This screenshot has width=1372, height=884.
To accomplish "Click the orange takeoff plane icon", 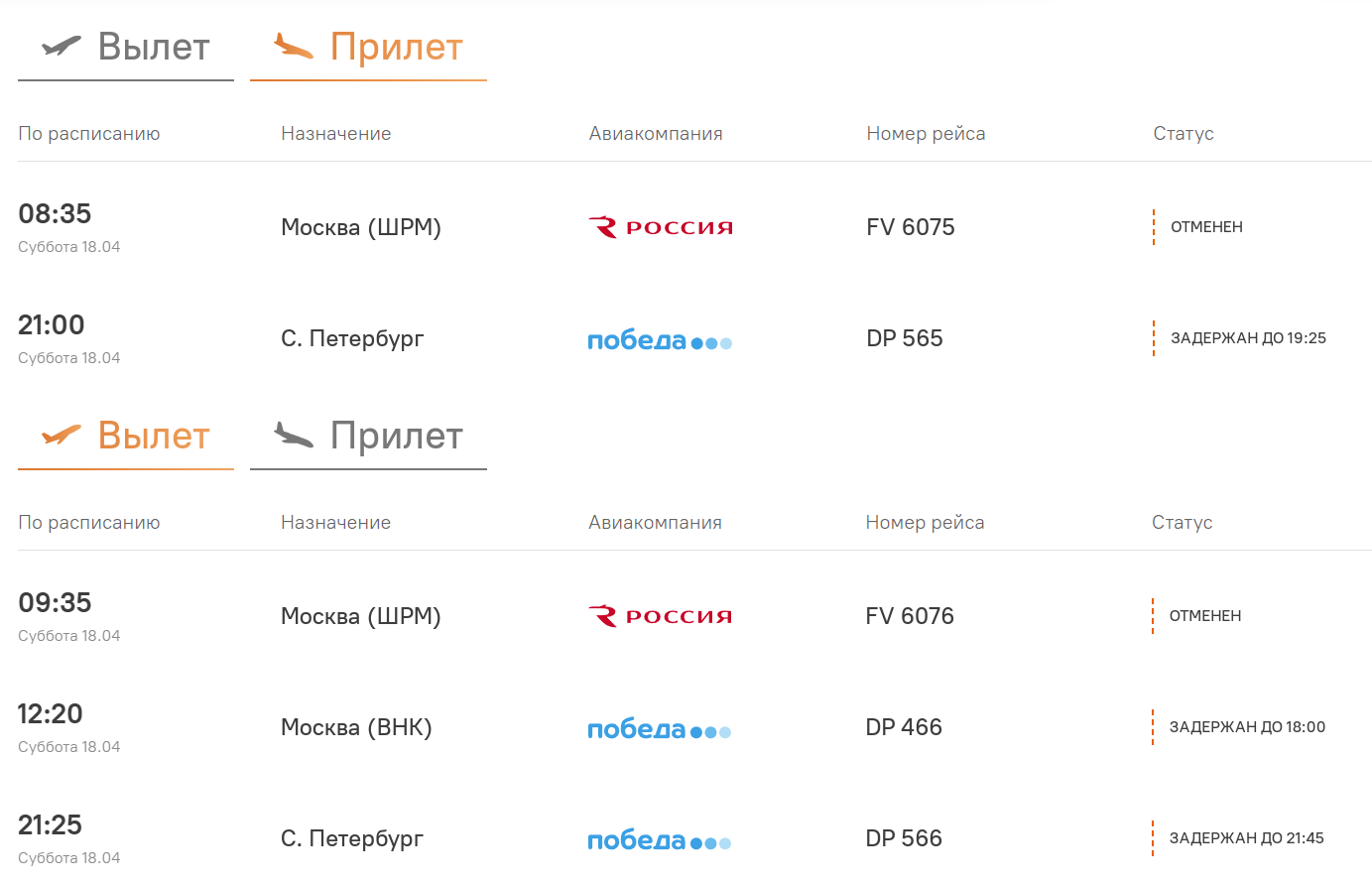I will pyautogui.click(x=62, y=435).
